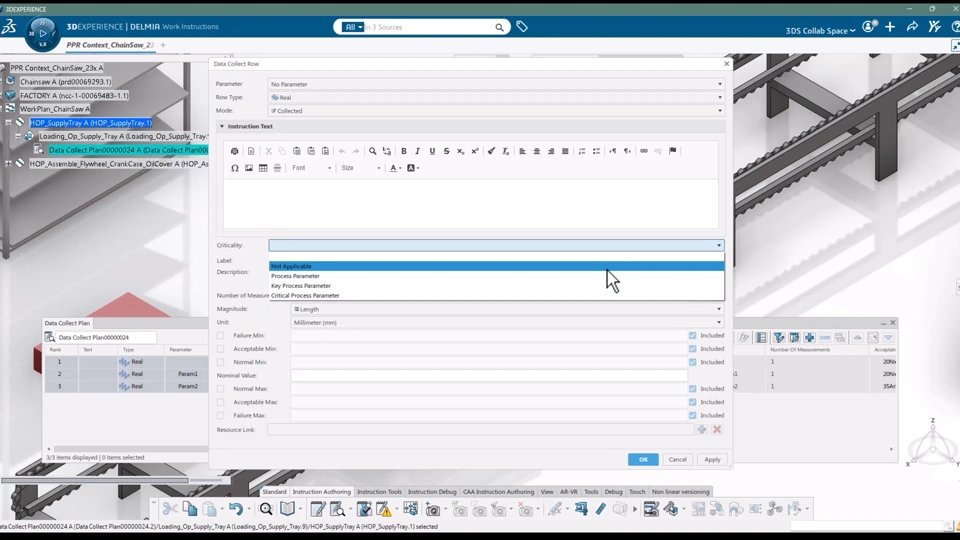Click the red delete Resource Link icon
Image resolution: width=960 pixels, height=540 pixels.
click(717, 430)
